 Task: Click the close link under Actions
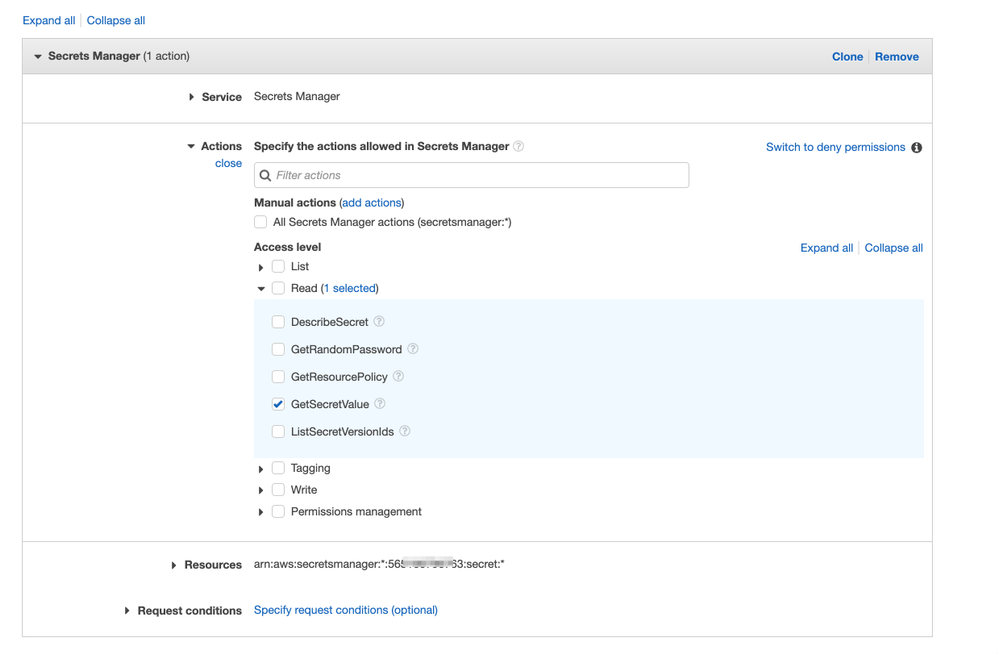click(228, 164)
